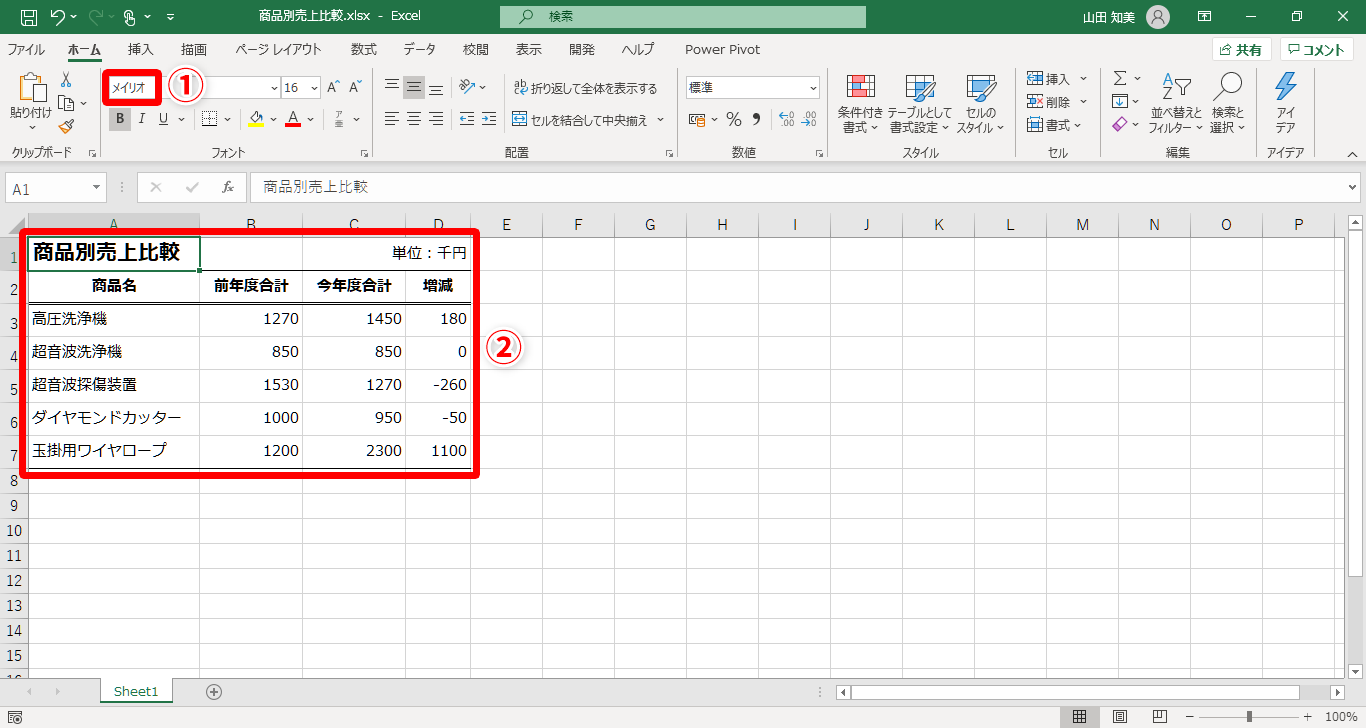Apply the borders icon to cells

click(x=210, y=120)
